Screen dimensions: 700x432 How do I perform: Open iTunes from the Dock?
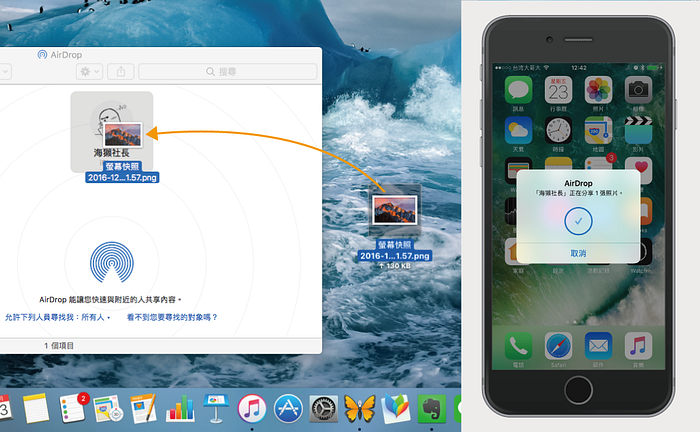coord(252,408)
